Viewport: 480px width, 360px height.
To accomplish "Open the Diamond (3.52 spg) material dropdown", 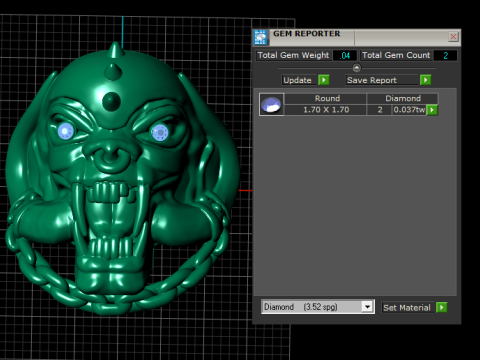I will [367, 307].
